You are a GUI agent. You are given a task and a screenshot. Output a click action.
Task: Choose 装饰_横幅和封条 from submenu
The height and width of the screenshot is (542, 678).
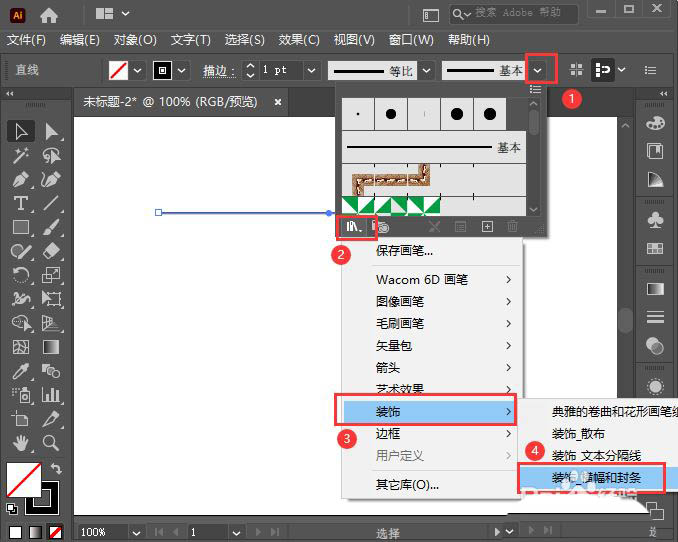pyautogui.click(x=597, y=478)
